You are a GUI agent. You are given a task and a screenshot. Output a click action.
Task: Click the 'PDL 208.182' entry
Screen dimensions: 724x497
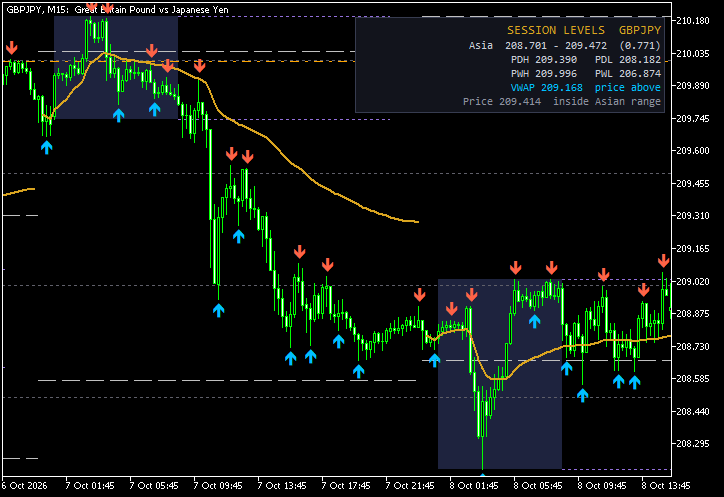coord(628,60)
